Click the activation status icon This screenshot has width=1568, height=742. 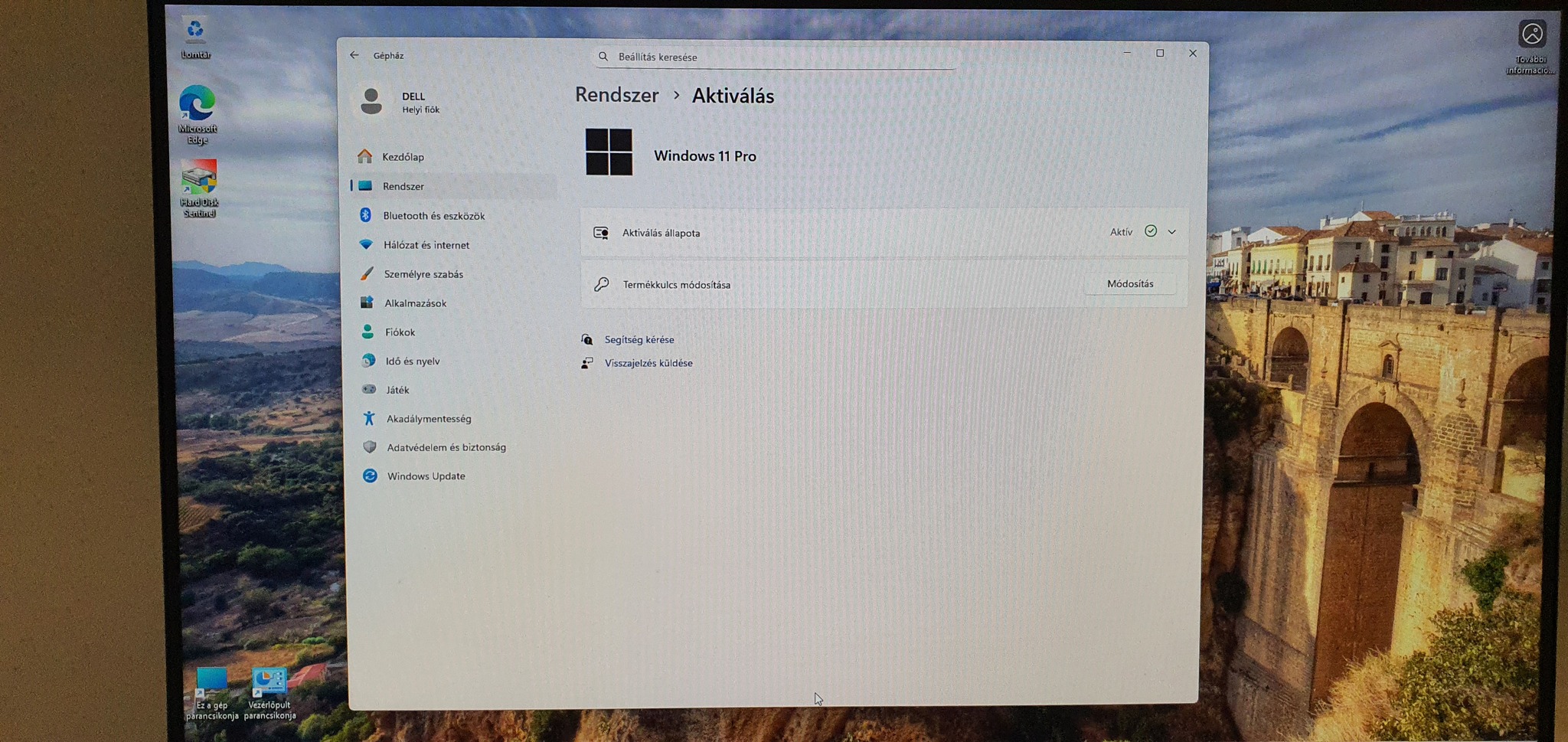(x=601, y=233)
